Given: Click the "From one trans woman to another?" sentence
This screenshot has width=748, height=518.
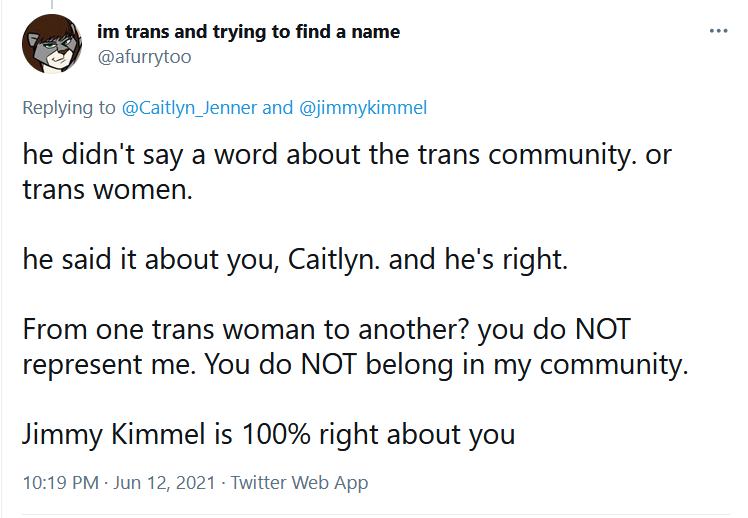Looking at the screenshot, I should (x=247, y=330).
